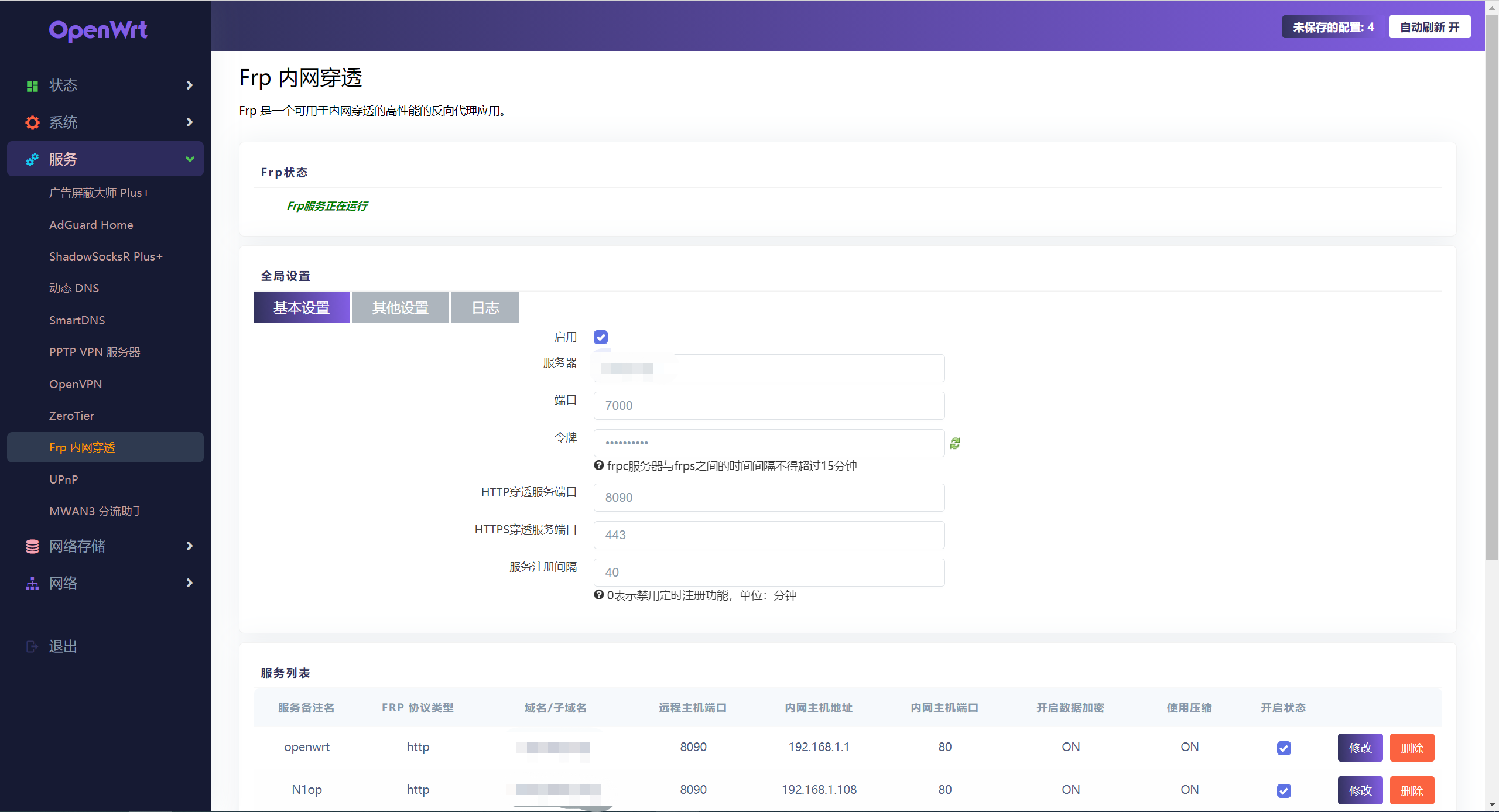Open 动态 DNS menu item
Viewport: 1499px width, 812px height.
[74, 288]
